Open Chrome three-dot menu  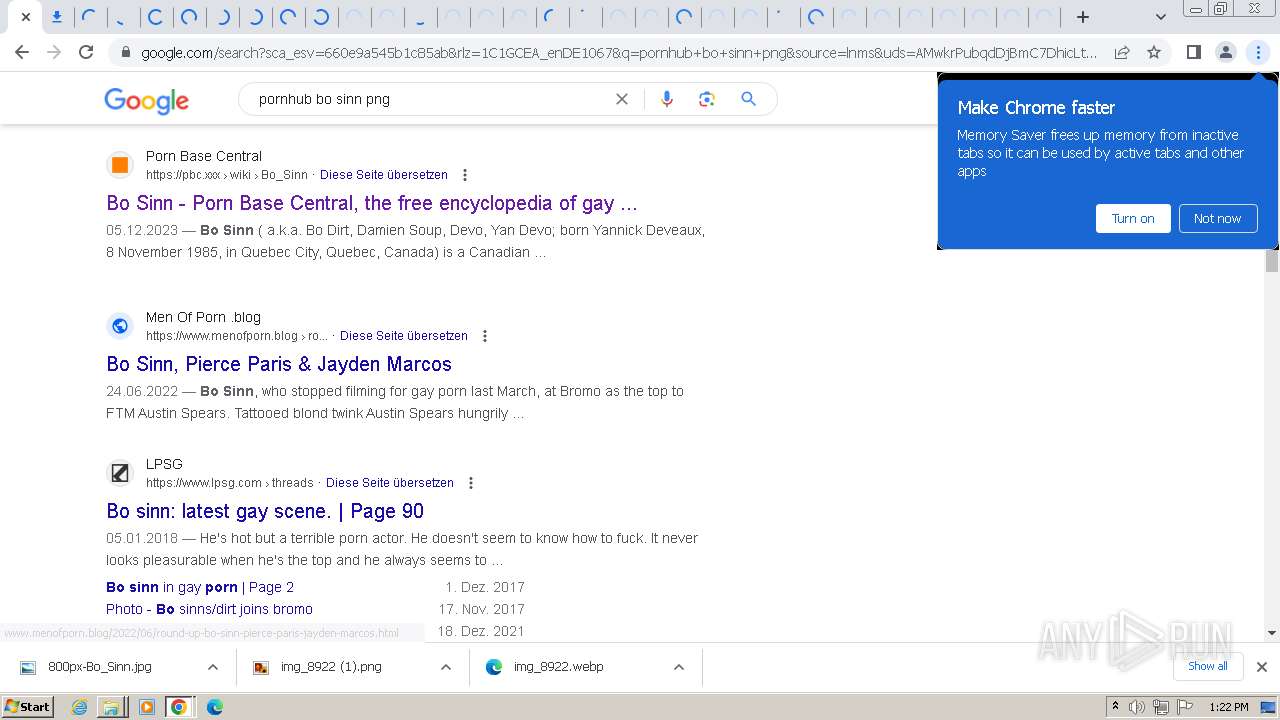point(1258,52)
